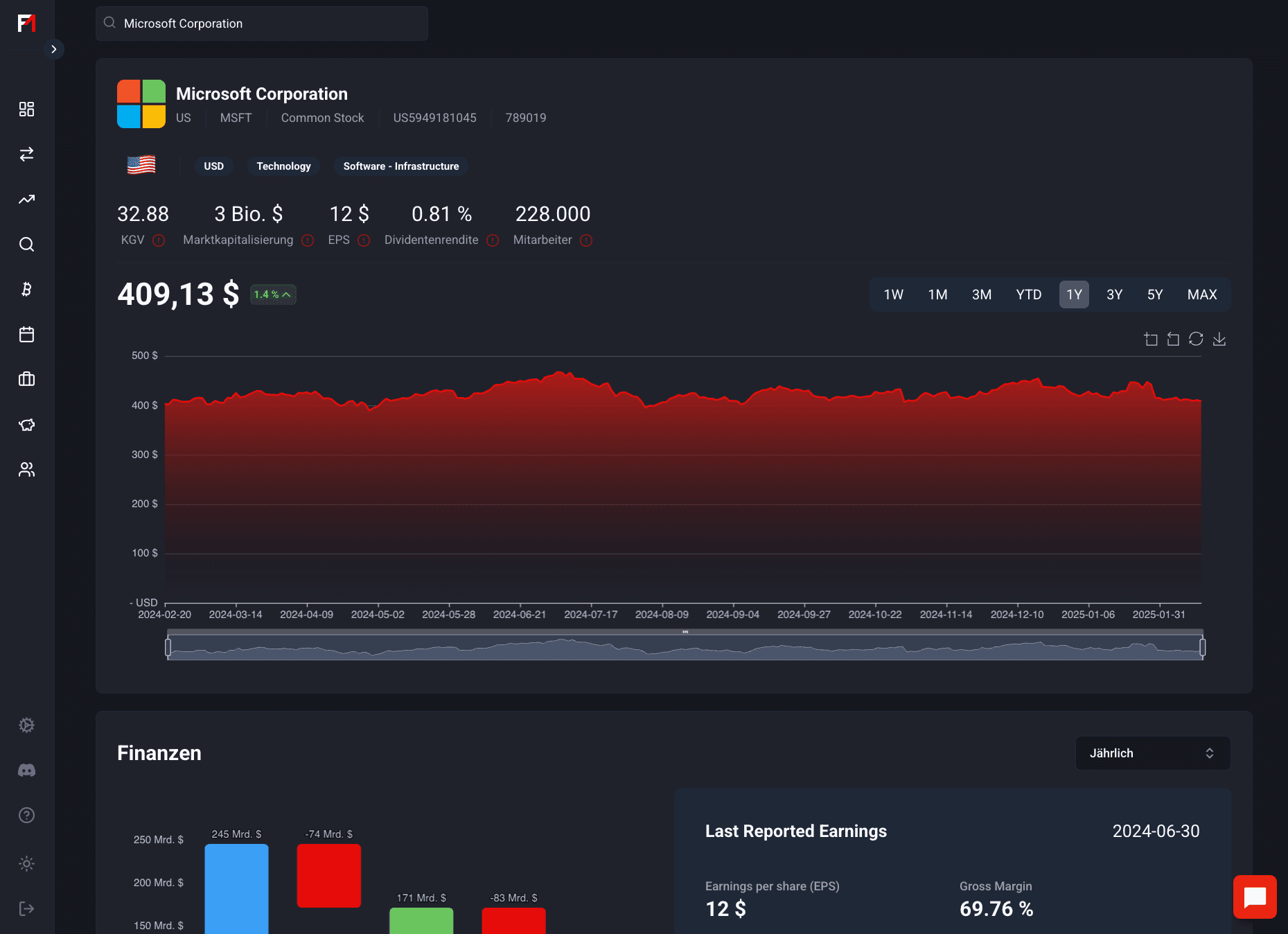Click the Technology sector tag
This screenshot has width=1288, height=934.
pos(284,166)
